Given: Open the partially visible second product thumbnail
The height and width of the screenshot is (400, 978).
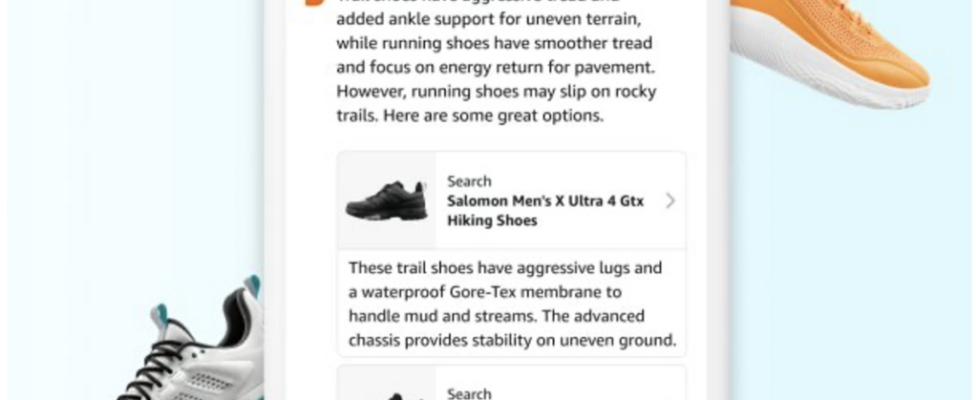Looking at the screenshot, I should click(x=387, y=395).
